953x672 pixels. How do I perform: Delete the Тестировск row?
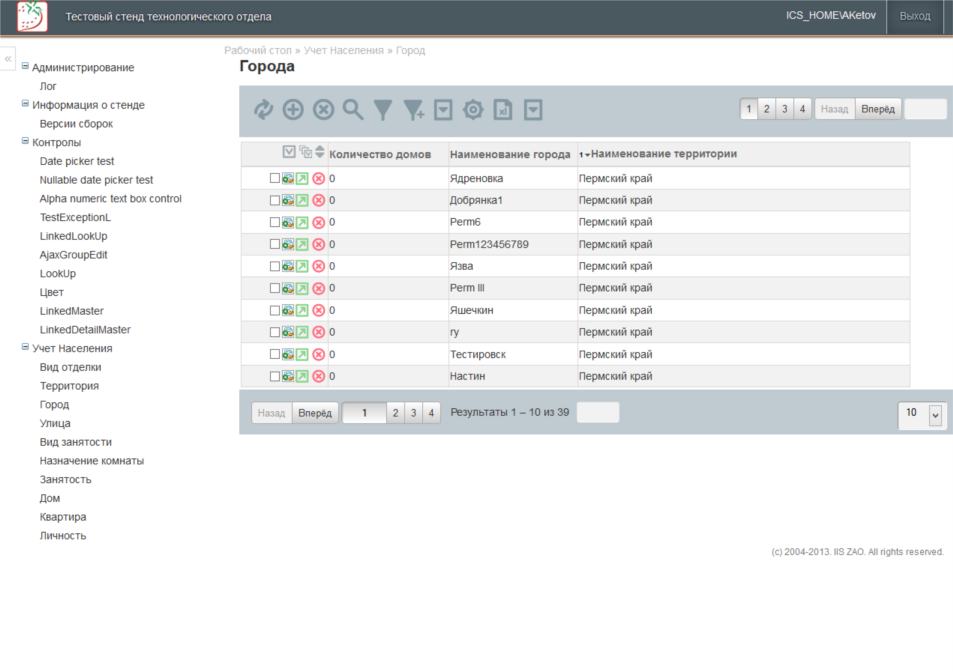[318, 354]
